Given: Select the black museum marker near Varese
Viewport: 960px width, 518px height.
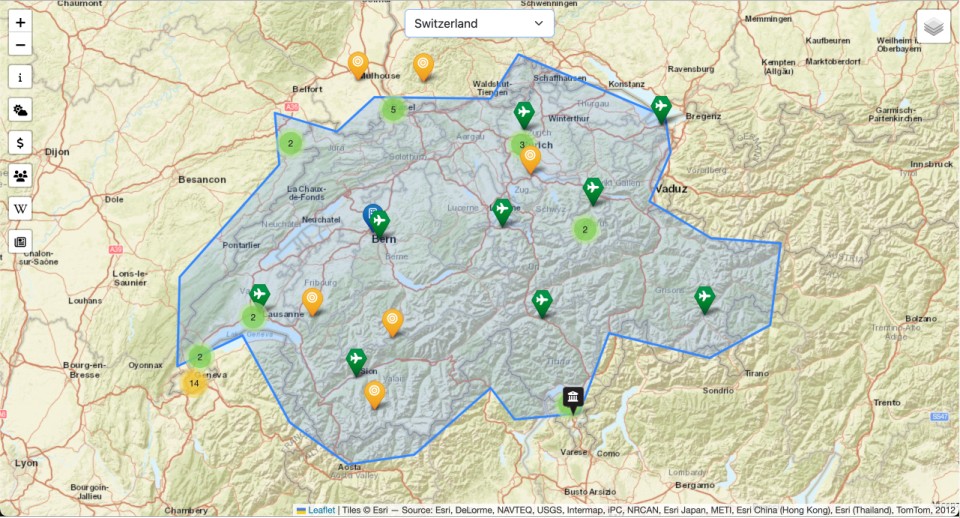Looking at the screenshot, I should click(x=573, y=400).
